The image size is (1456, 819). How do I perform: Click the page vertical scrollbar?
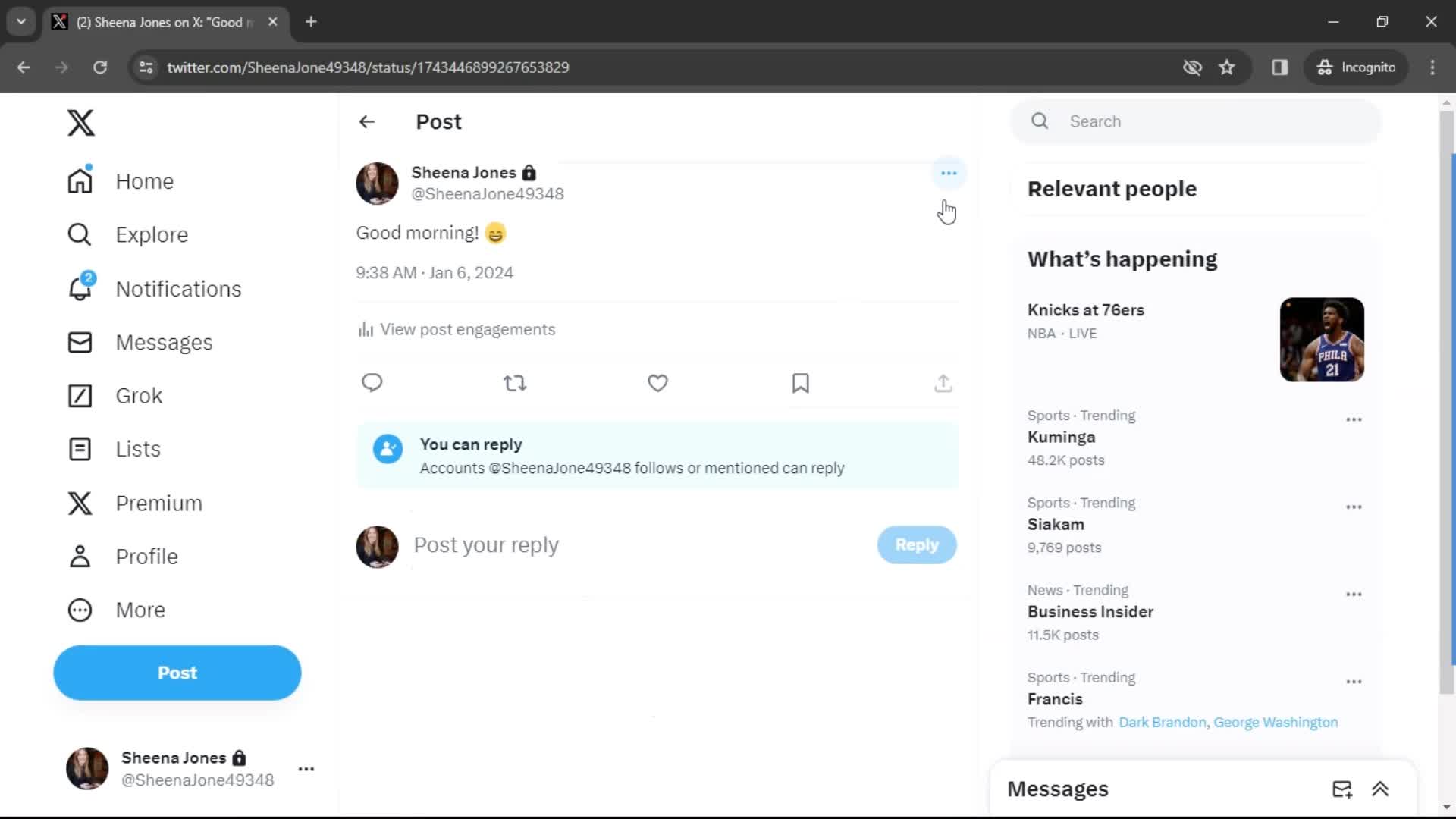(x=1447, y=402)
